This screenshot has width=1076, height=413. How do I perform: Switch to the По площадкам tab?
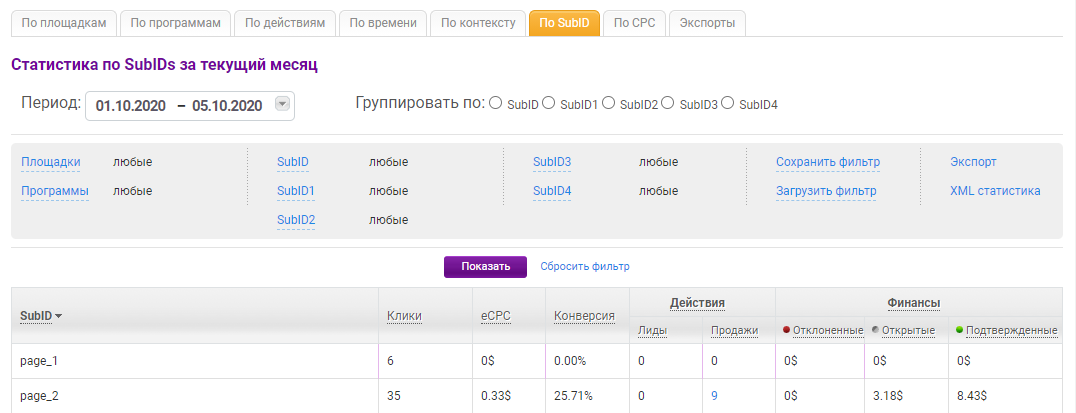tap(62, 22)
